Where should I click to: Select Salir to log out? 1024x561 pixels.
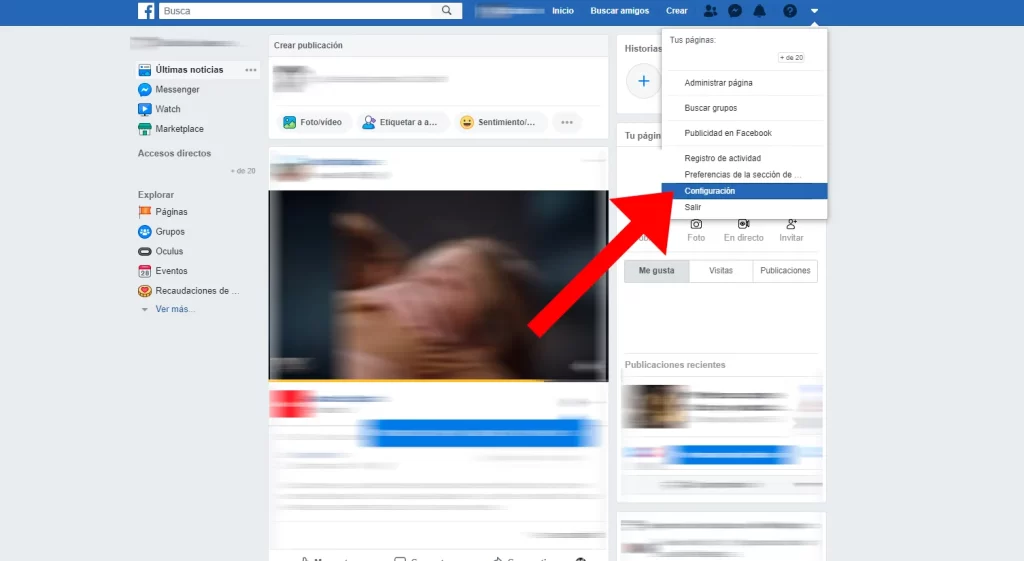tap(693, 207)
